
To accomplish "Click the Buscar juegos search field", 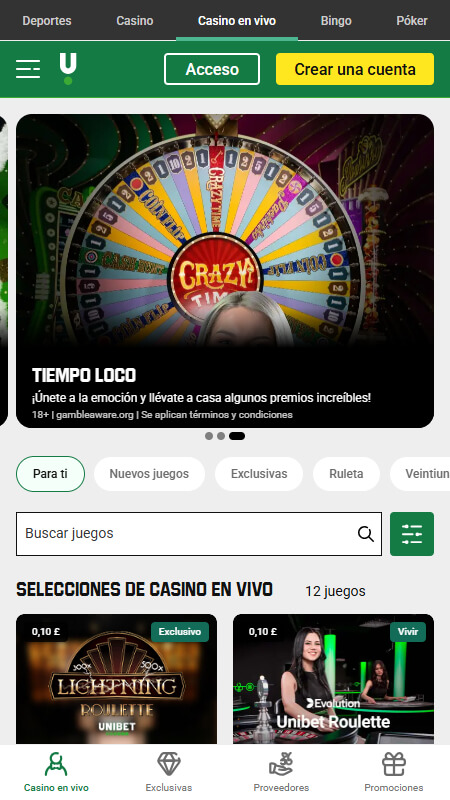I will click(199, 534).
